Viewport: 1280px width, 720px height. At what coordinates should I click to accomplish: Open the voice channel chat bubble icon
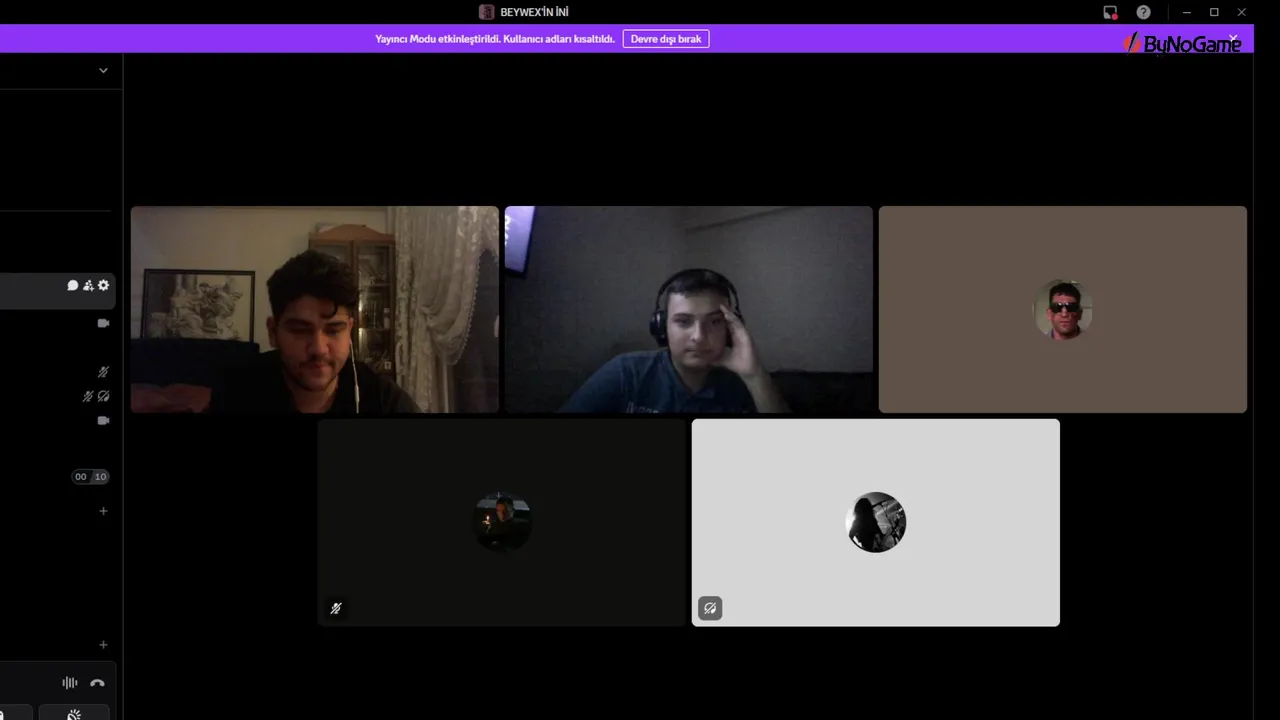(x=73, y=286)
